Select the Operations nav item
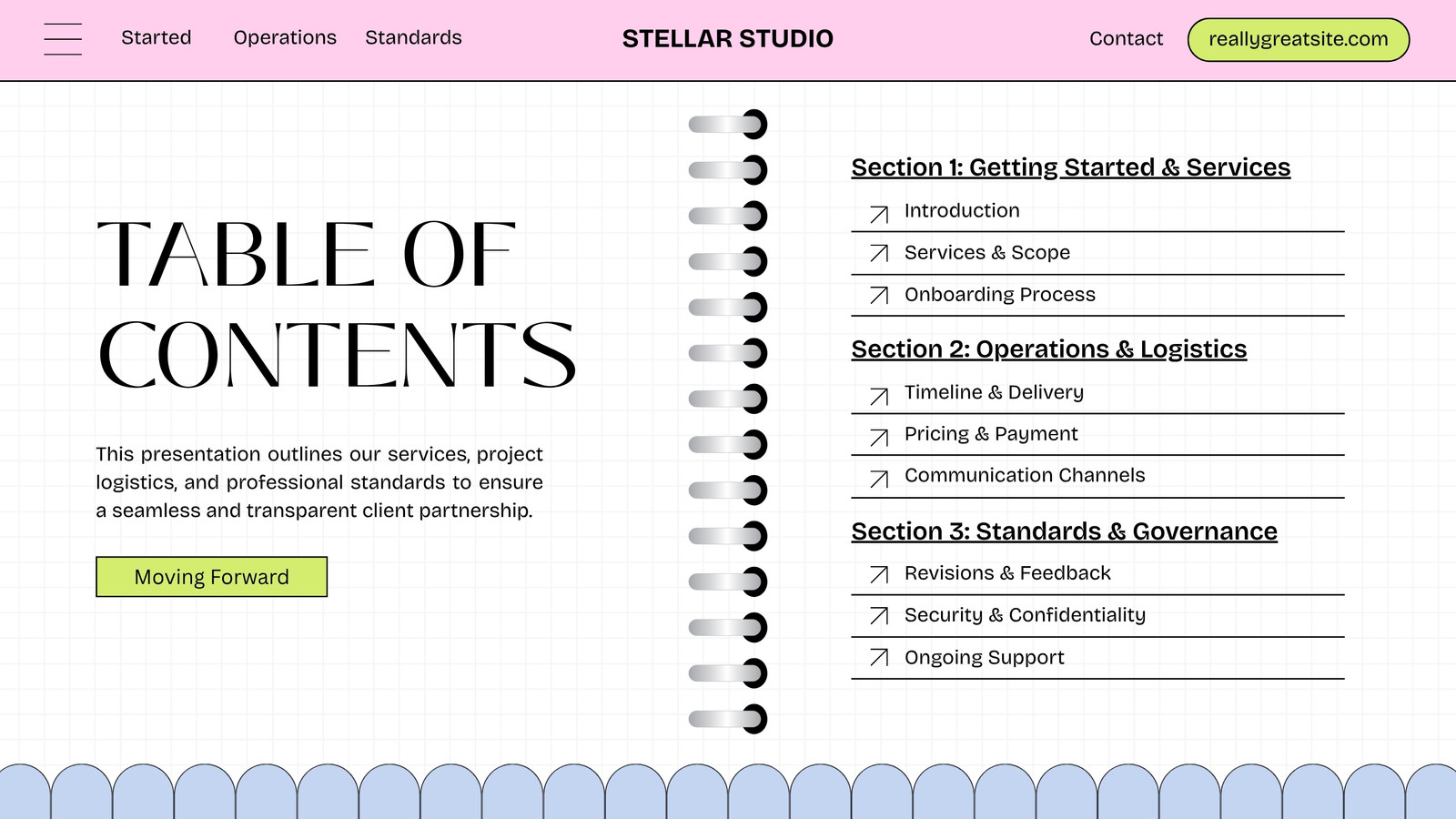 pos(285,38)
